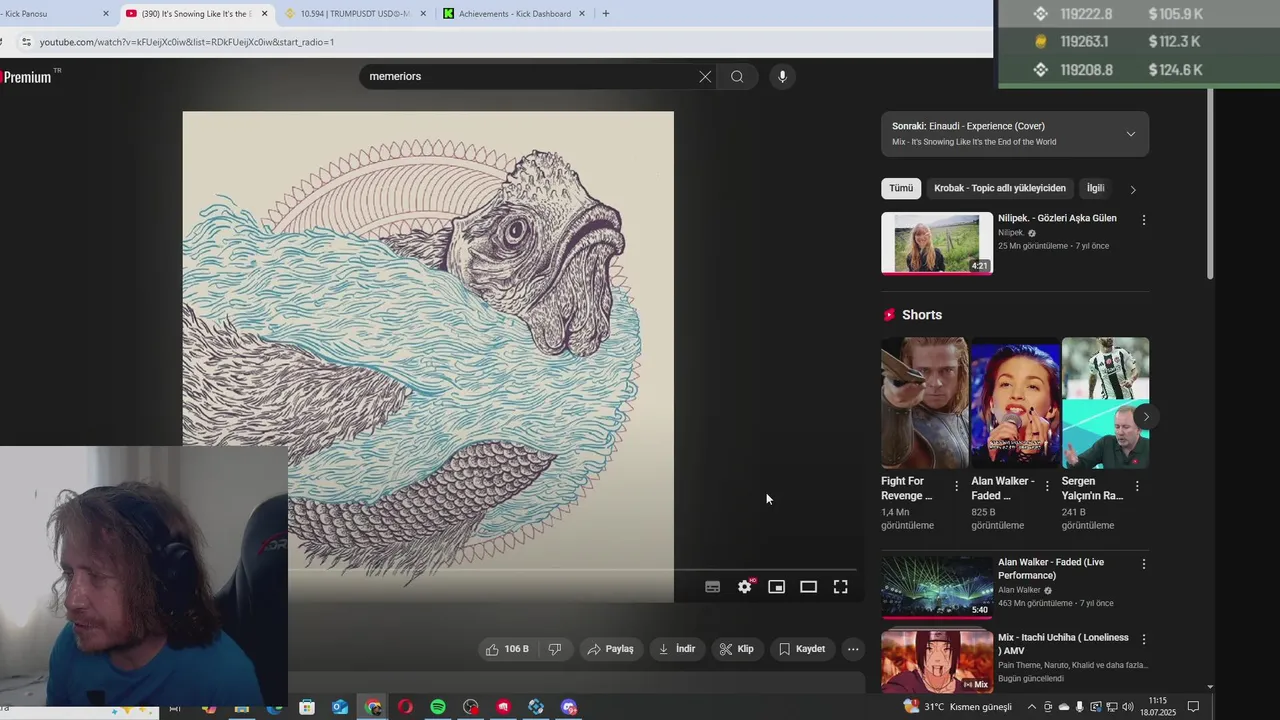Click the microphone system tray icon

tap(1079, 707)
